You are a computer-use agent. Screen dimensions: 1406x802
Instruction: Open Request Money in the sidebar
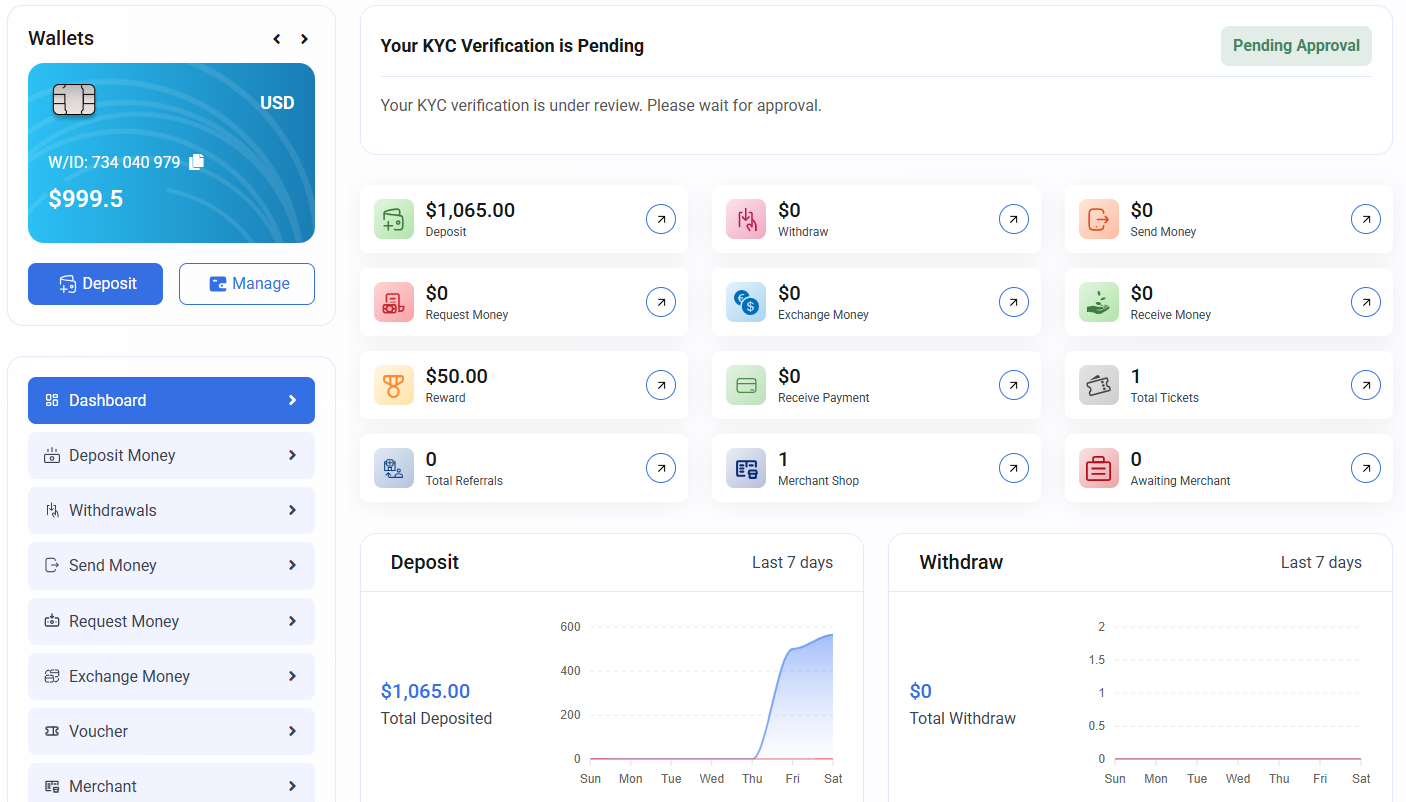[x=171, y=621]
